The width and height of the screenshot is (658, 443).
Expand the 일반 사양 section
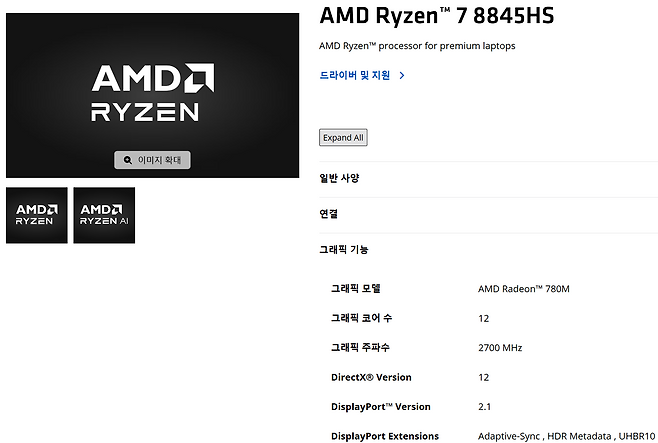coord(339,178)
